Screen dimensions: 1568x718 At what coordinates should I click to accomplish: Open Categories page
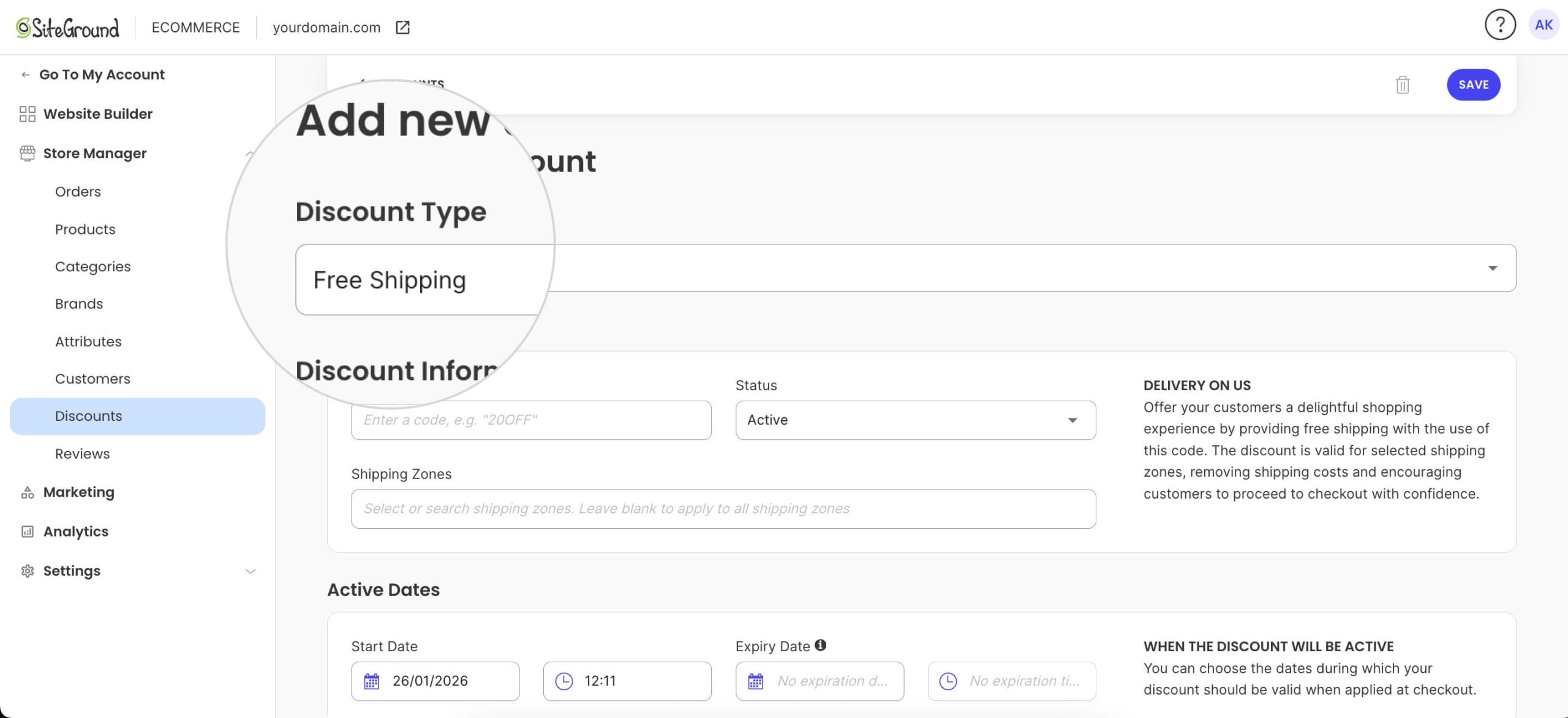tap(92, 266)
